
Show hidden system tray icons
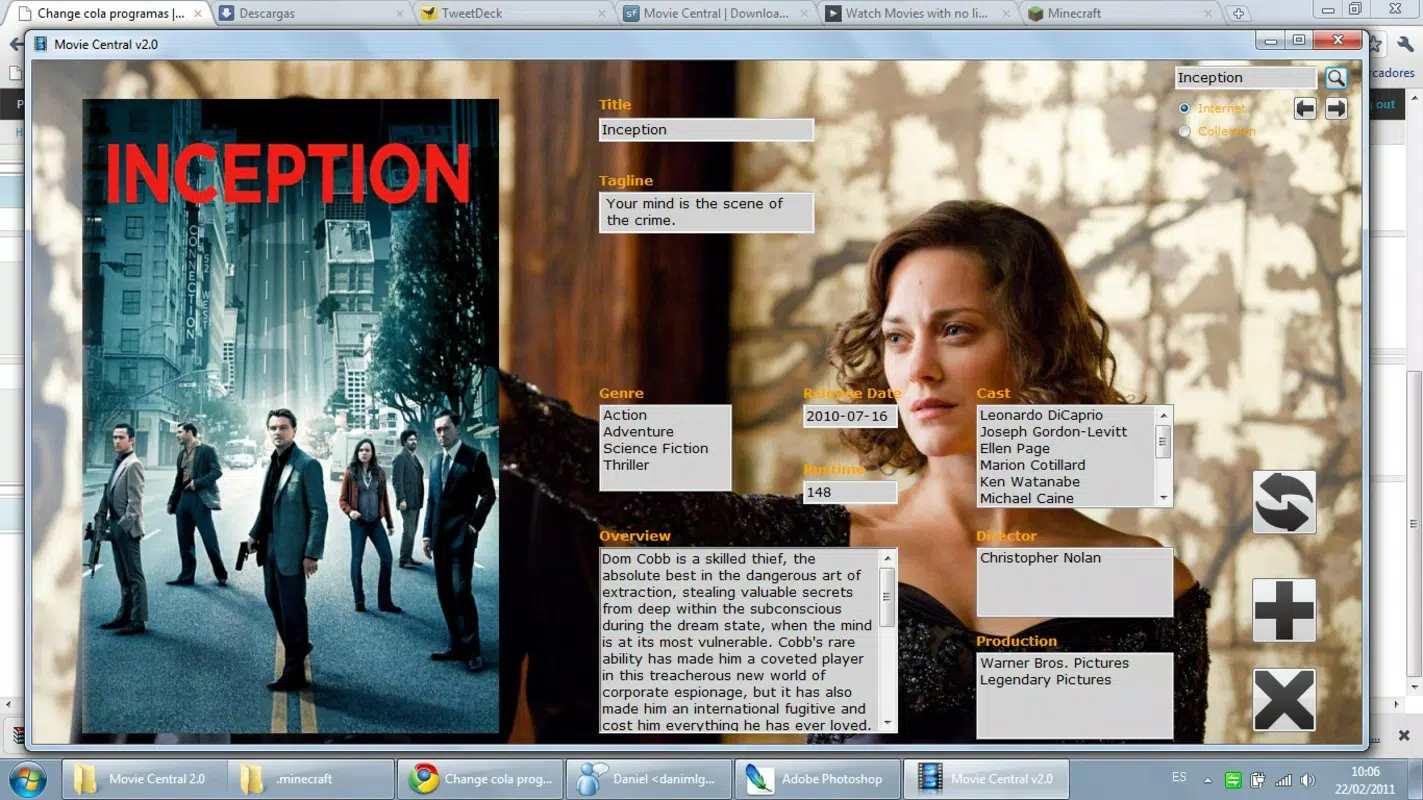pos(1207,780)
